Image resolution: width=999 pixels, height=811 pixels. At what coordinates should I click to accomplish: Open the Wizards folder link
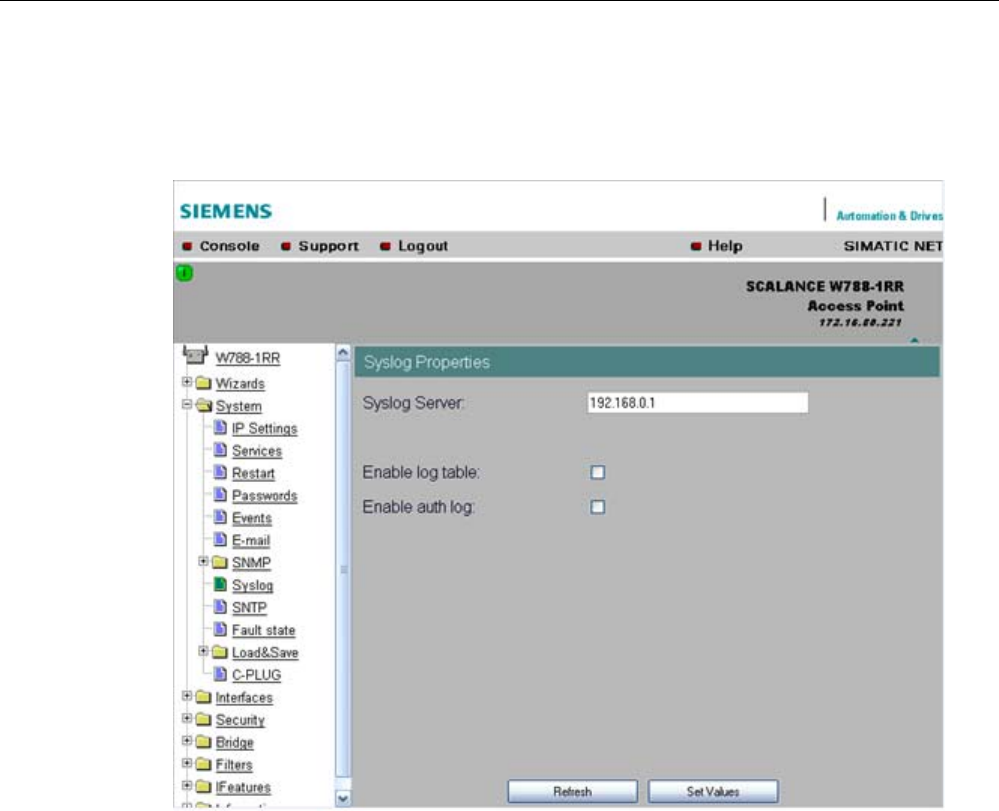pyautogui.click(x=240, y=384)
